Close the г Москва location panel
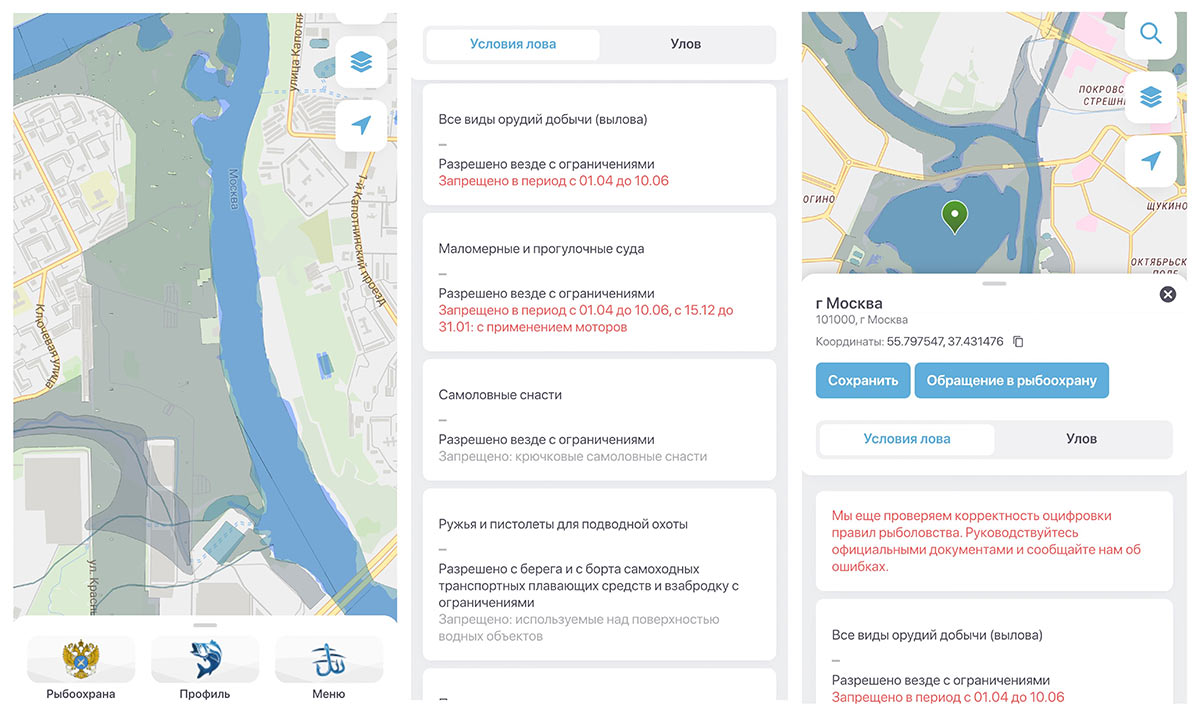Image resolution: width=1200 pixels, height=712 pixels. tap(1166, 294)
